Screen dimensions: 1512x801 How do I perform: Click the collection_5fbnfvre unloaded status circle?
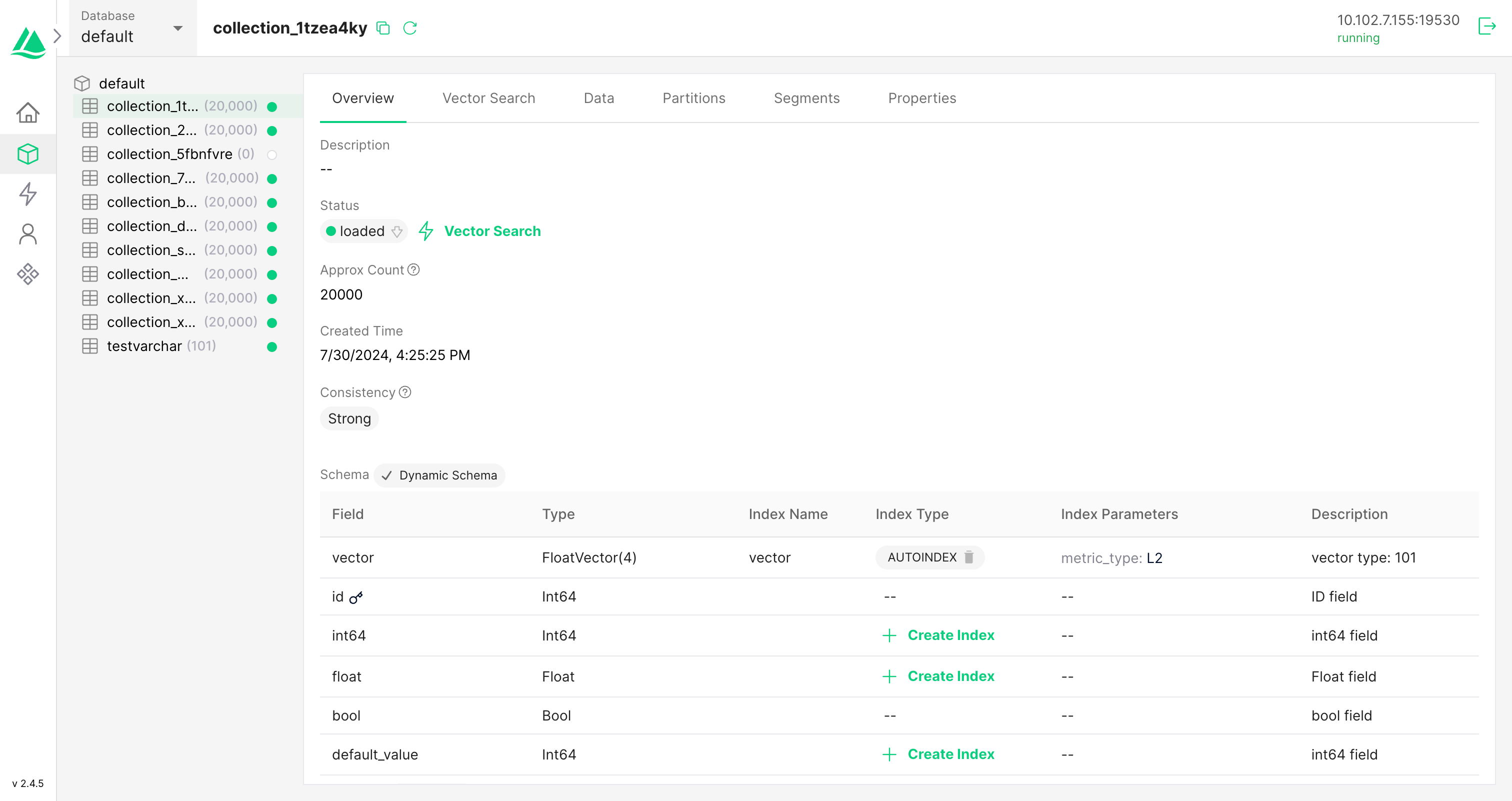[272, 155]
